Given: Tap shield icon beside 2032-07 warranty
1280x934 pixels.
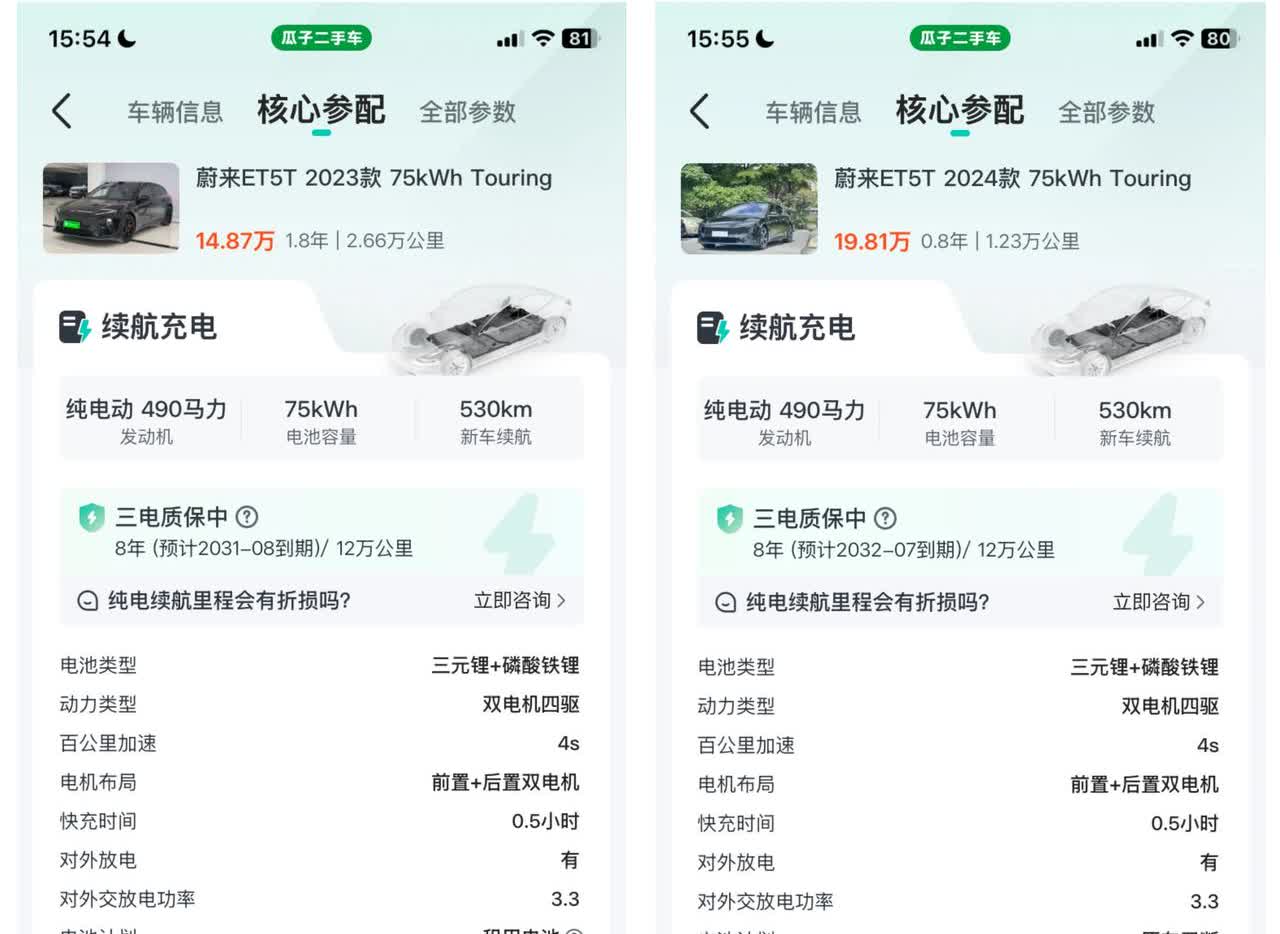Looking at the screenshot, I should pos(729,518).
